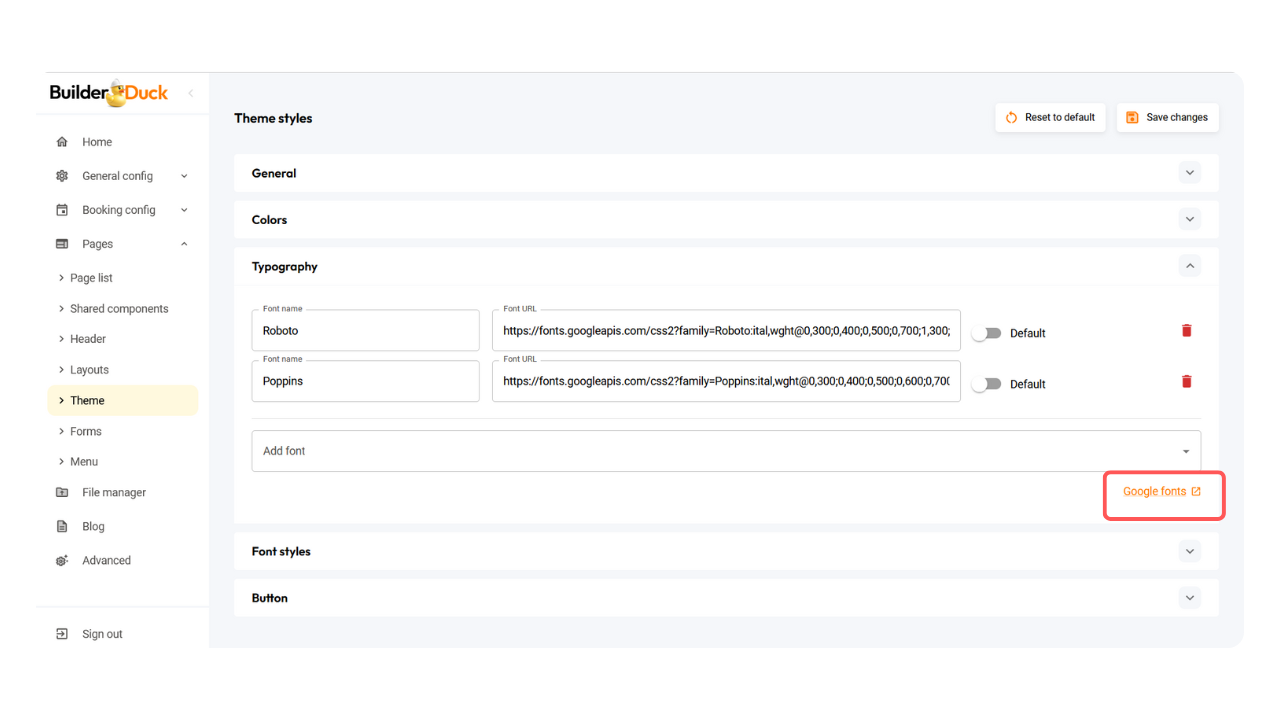Expand the Font styles section
1280x720 pixels.
(x=1189, y=551)
